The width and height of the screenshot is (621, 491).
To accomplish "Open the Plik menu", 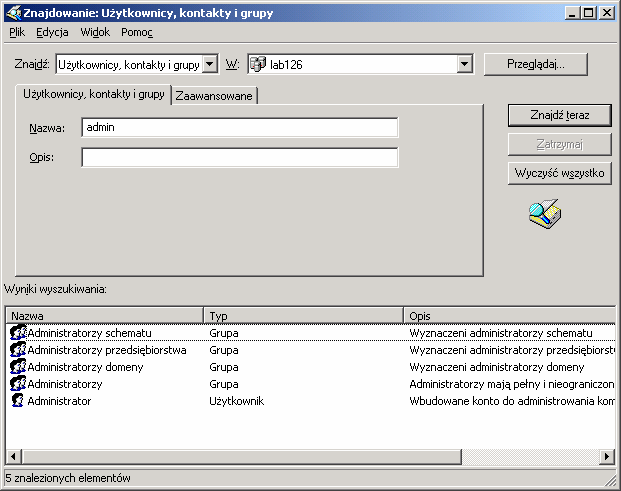I will click(x=17, y=32).
